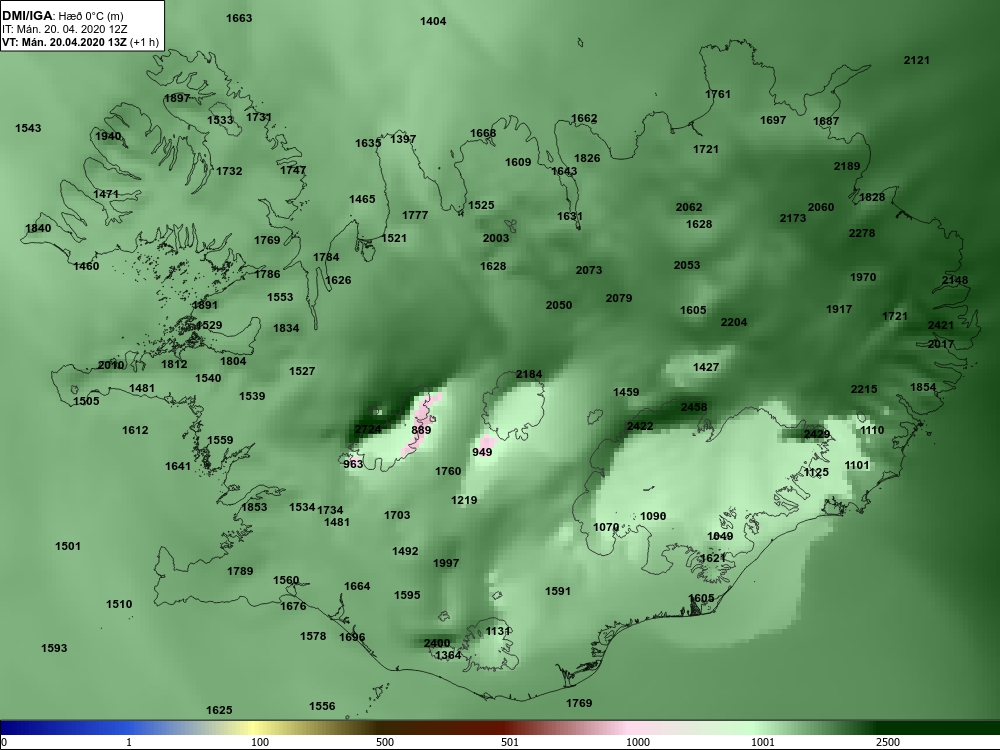The image size is (1000, 750).
Task: Select the value 1897 in the Westfjords
Action: (x=177, y=98)
